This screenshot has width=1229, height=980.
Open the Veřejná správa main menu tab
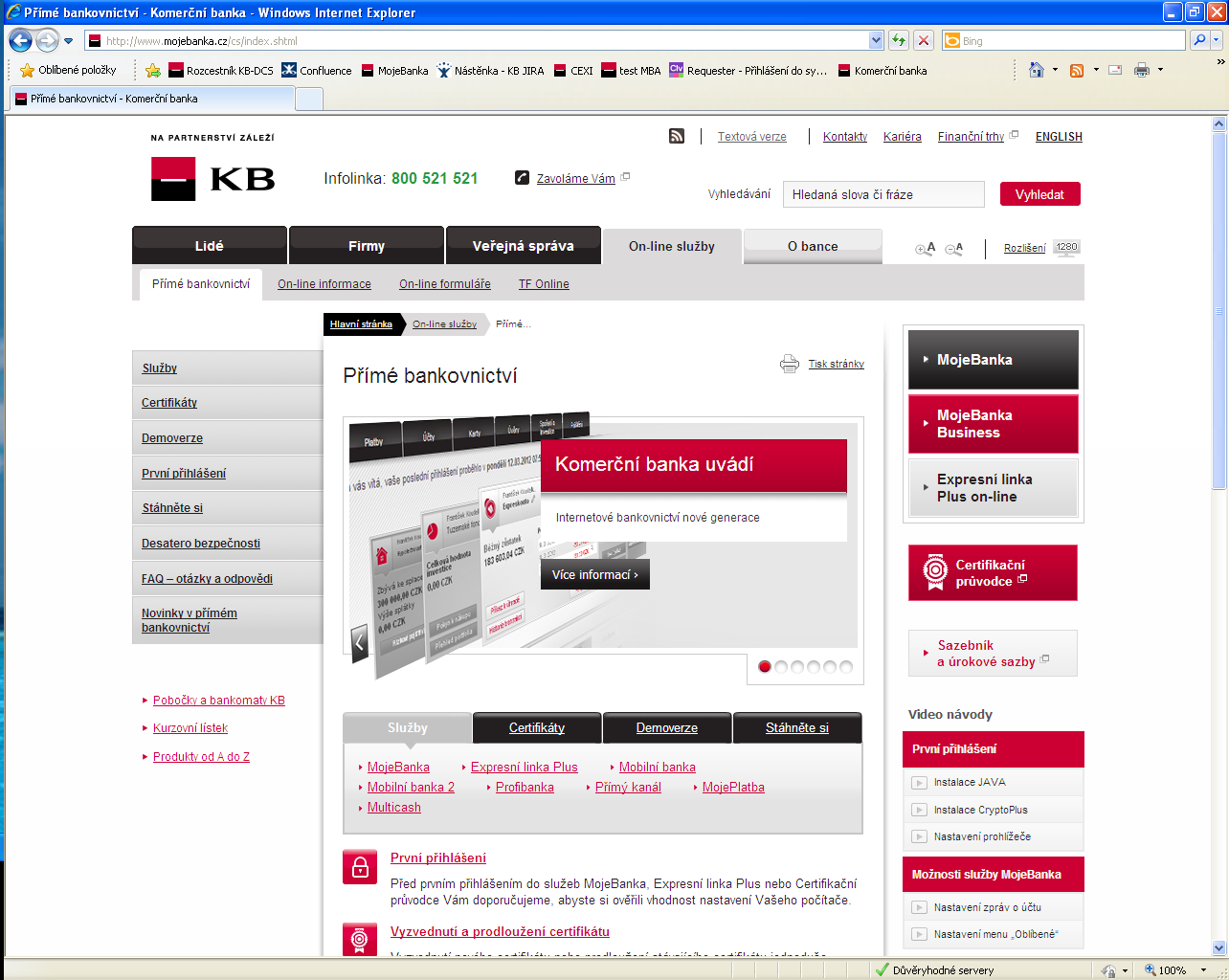tap(524, 245)
